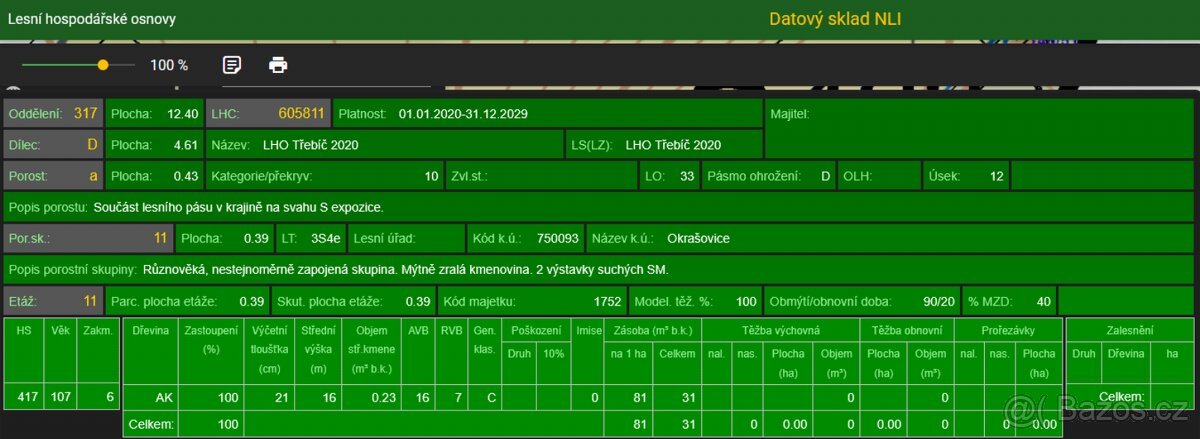Select the Oddělení 317 button
The width and height of the screenshot is (1200, 439).
point(54,114)
